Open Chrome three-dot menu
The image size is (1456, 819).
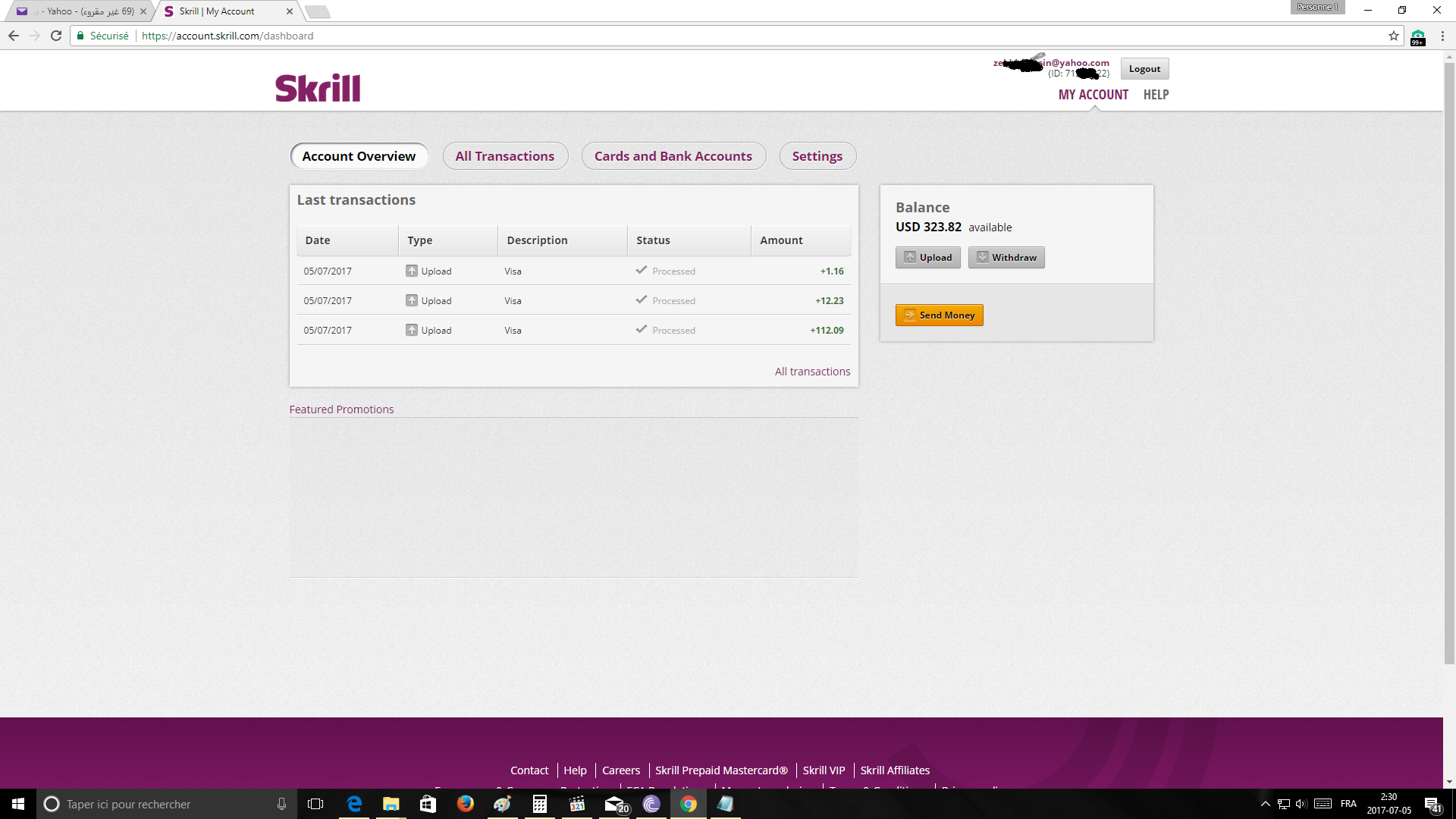(x=1442, y=36)
